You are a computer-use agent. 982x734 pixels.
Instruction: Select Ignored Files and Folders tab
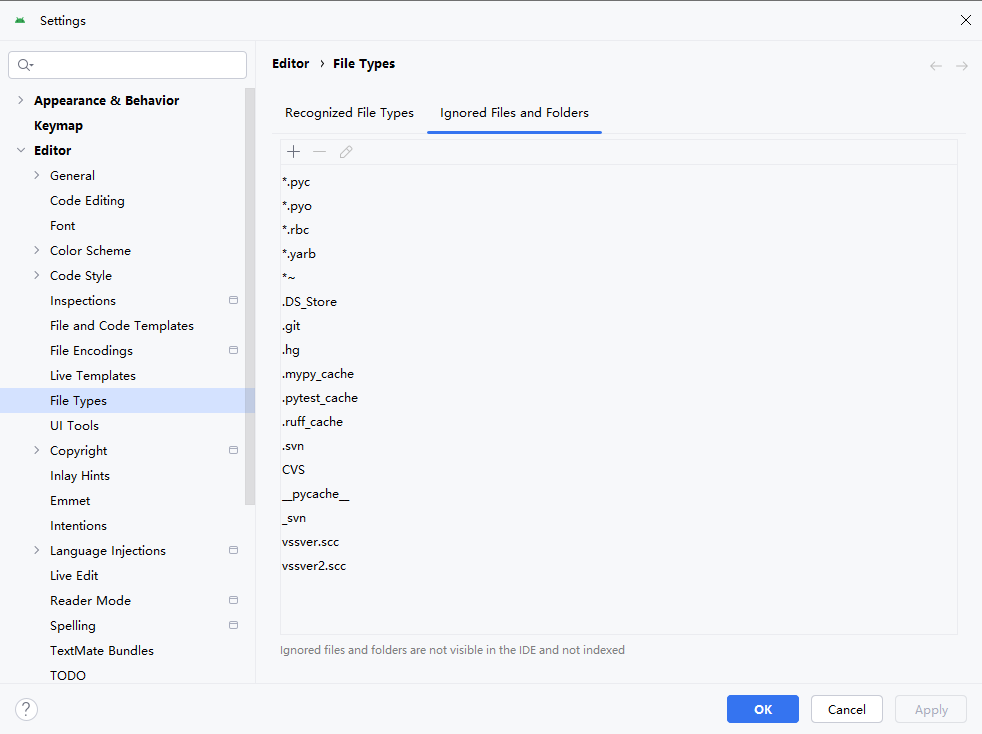pos(514,113)
